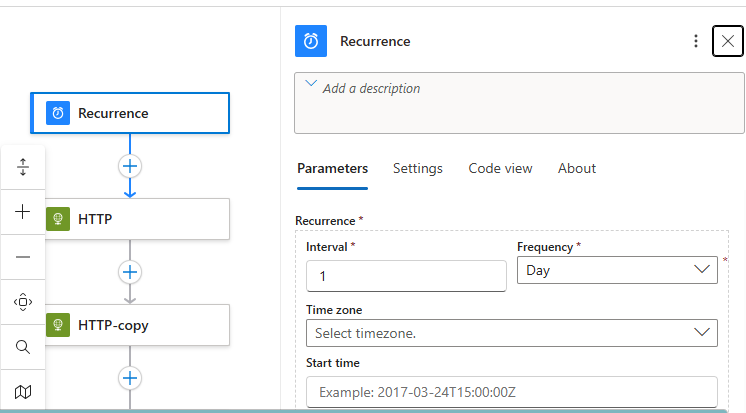
Task: Click the Start time input field
Action: 512,392
